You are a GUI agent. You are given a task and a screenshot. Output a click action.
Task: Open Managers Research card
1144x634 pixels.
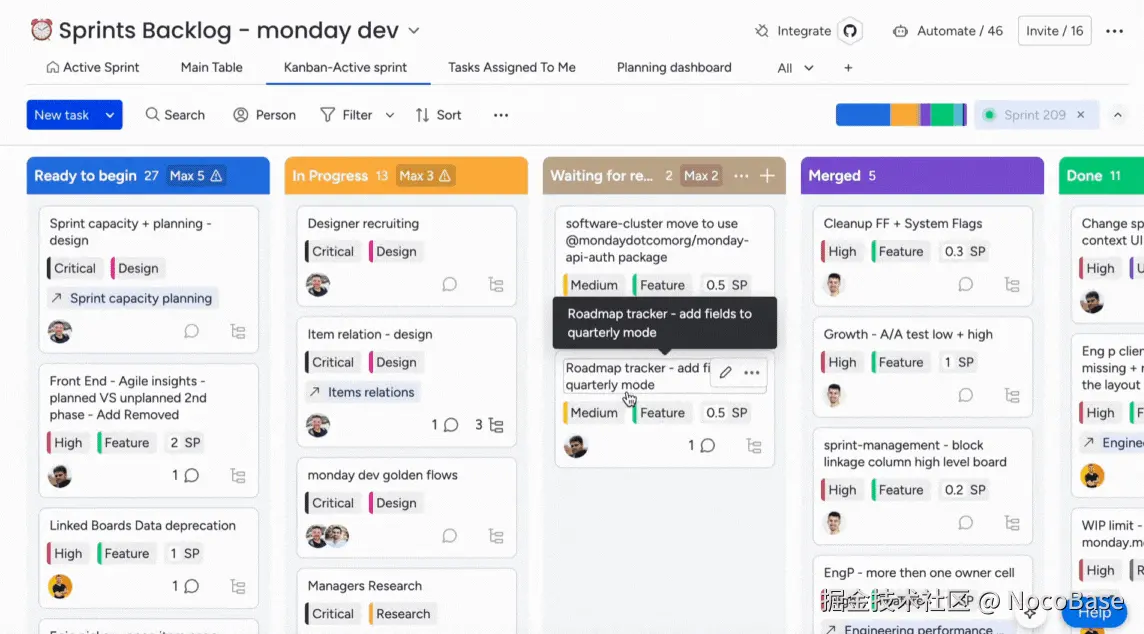point(365,586)
